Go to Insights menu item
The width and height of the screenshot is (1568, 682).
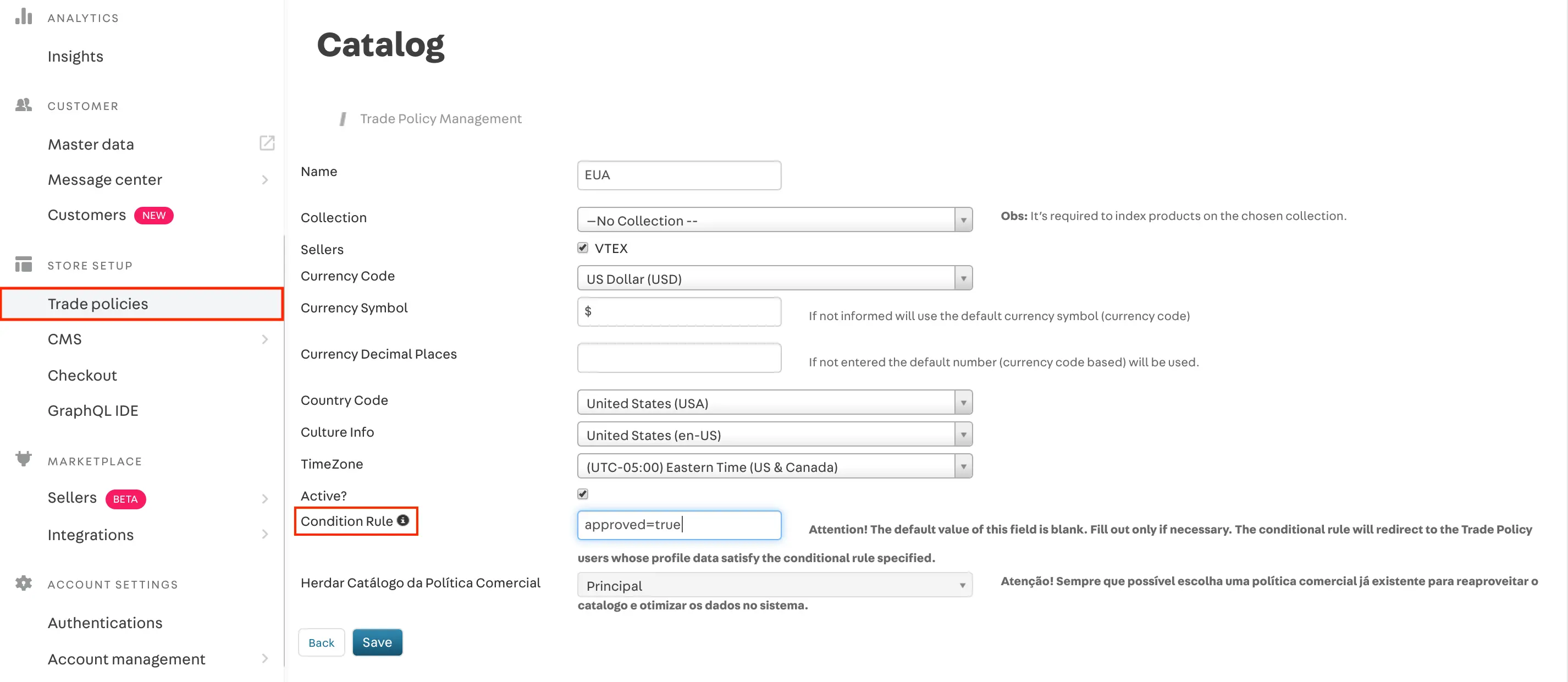pos(75,57)
